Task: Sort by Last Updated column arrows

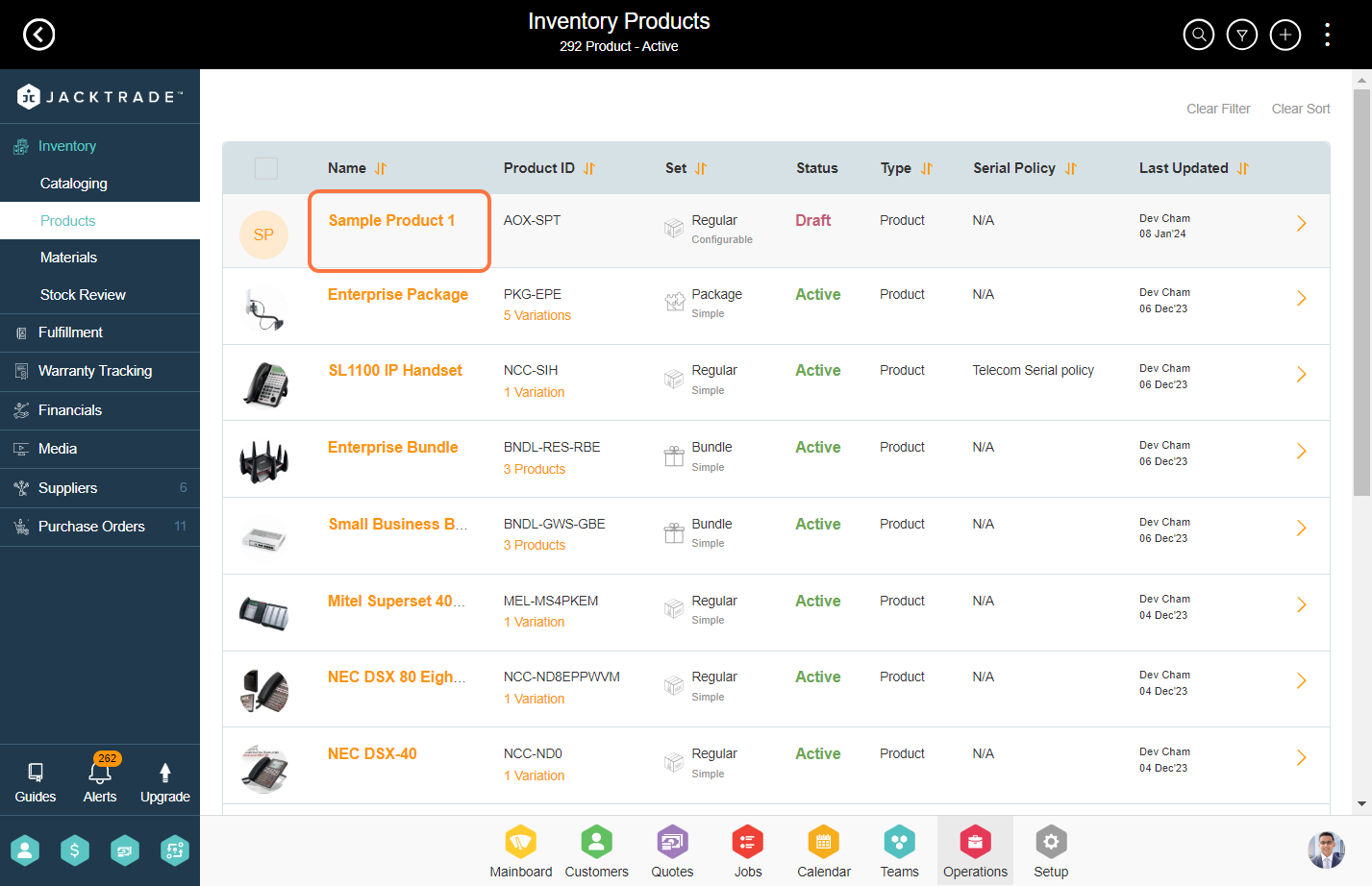Action: 1243,168
